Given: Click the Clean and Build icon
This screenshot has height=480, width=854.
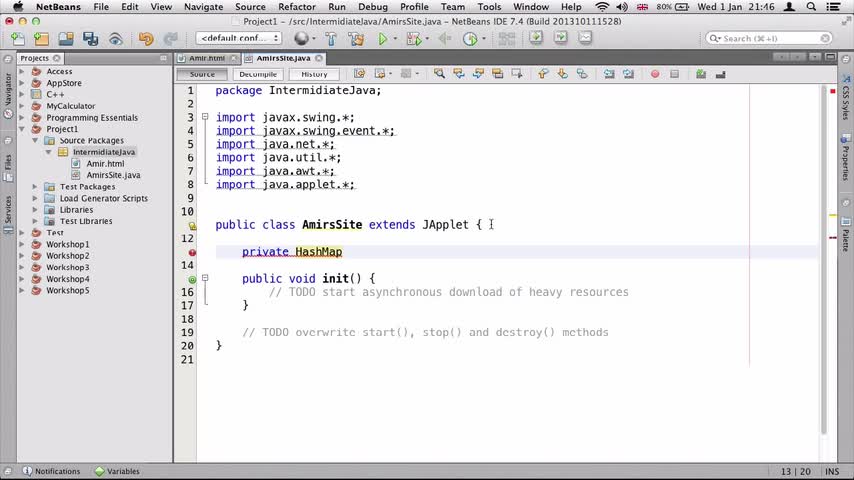Looking at the screenshot, I should pos(356,39).
